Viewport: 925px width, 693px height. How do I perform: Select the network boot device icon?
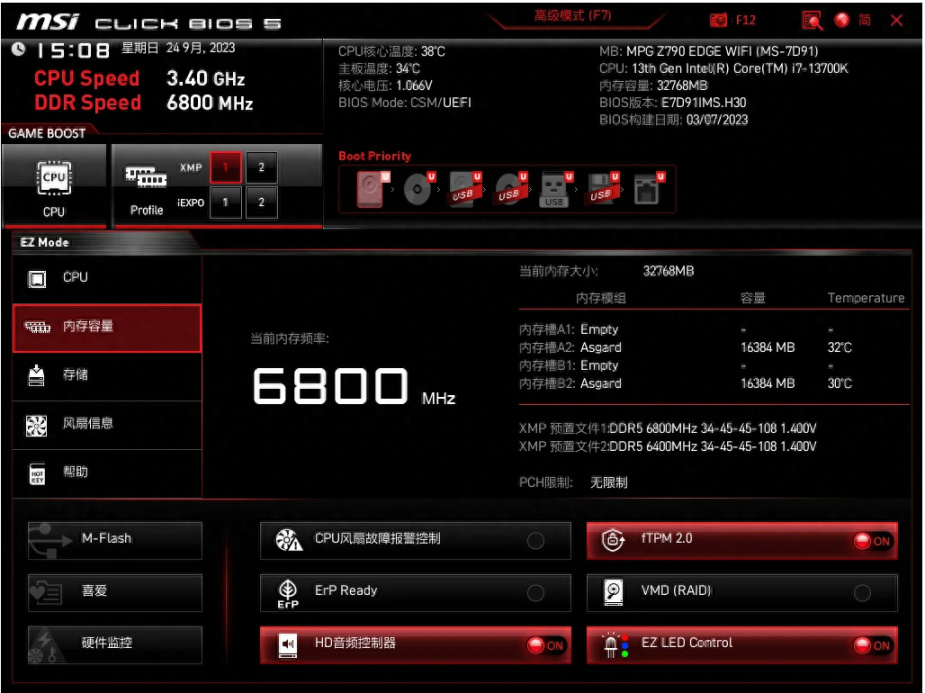point(648,189)
